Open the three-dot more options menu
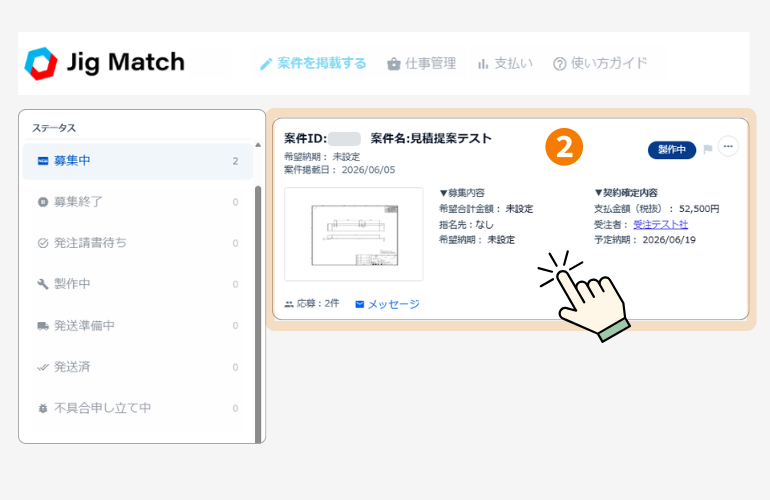Viewport: 770px width, 500px height. (x=728, y=146)
